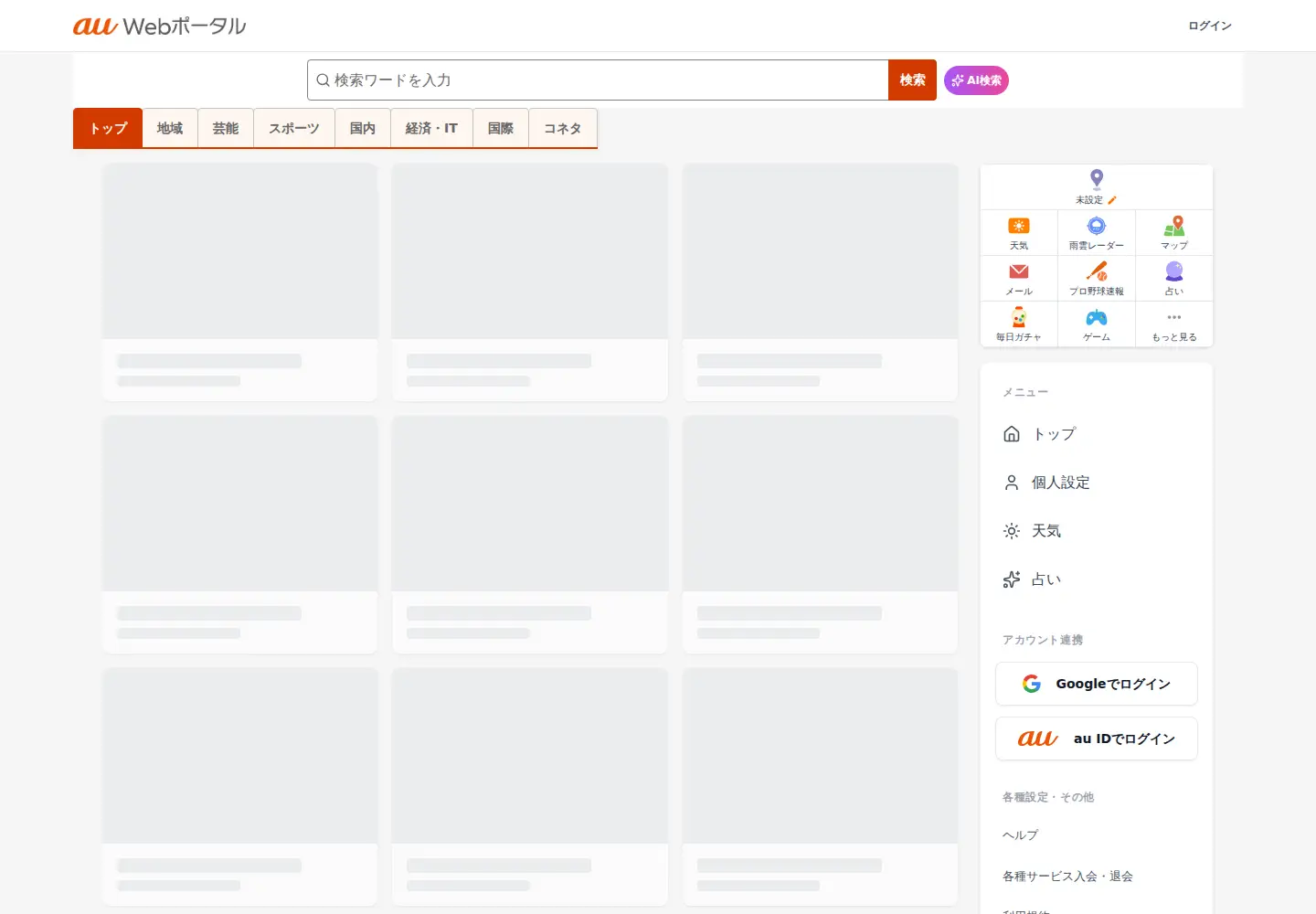This screenshot has width=1316, height=914.
Task: Click the AI検索 button
Action: click(x=976, y=80)
